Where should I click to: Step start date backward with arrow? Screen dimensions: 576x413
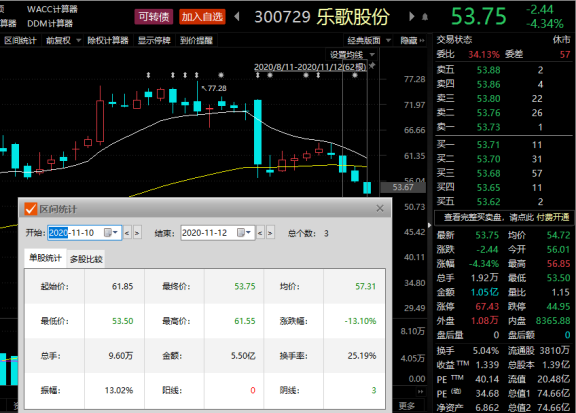[127, 233]
